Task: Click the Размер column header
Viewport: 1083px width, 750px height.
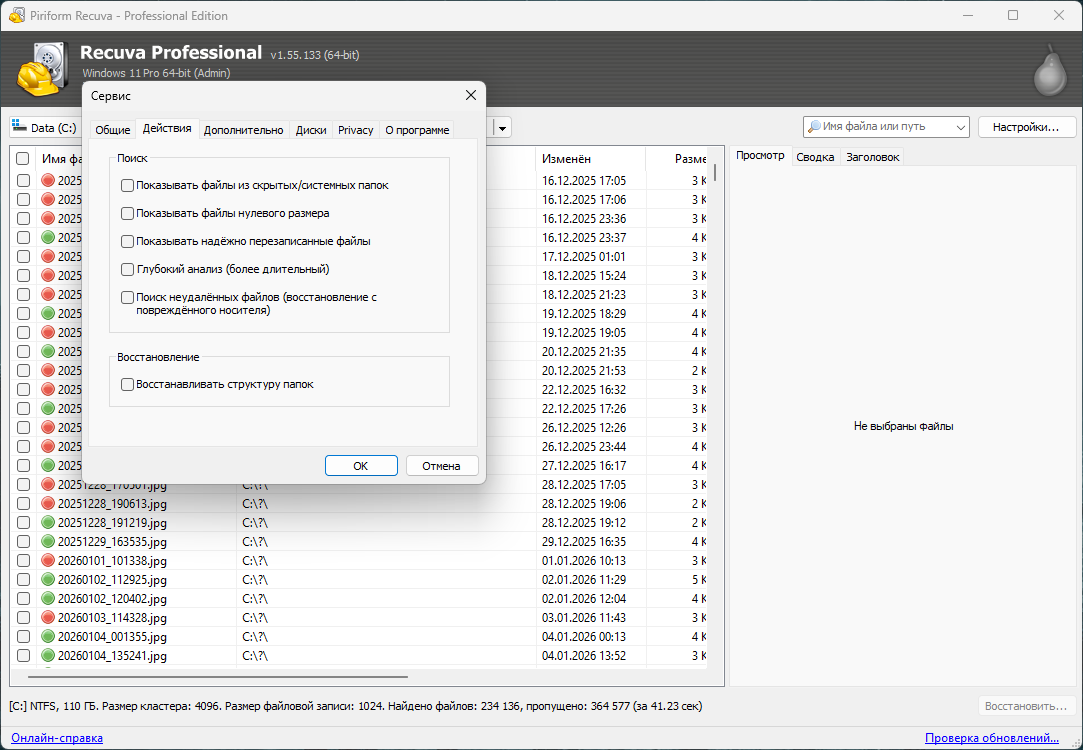Action: coord(677,159)
